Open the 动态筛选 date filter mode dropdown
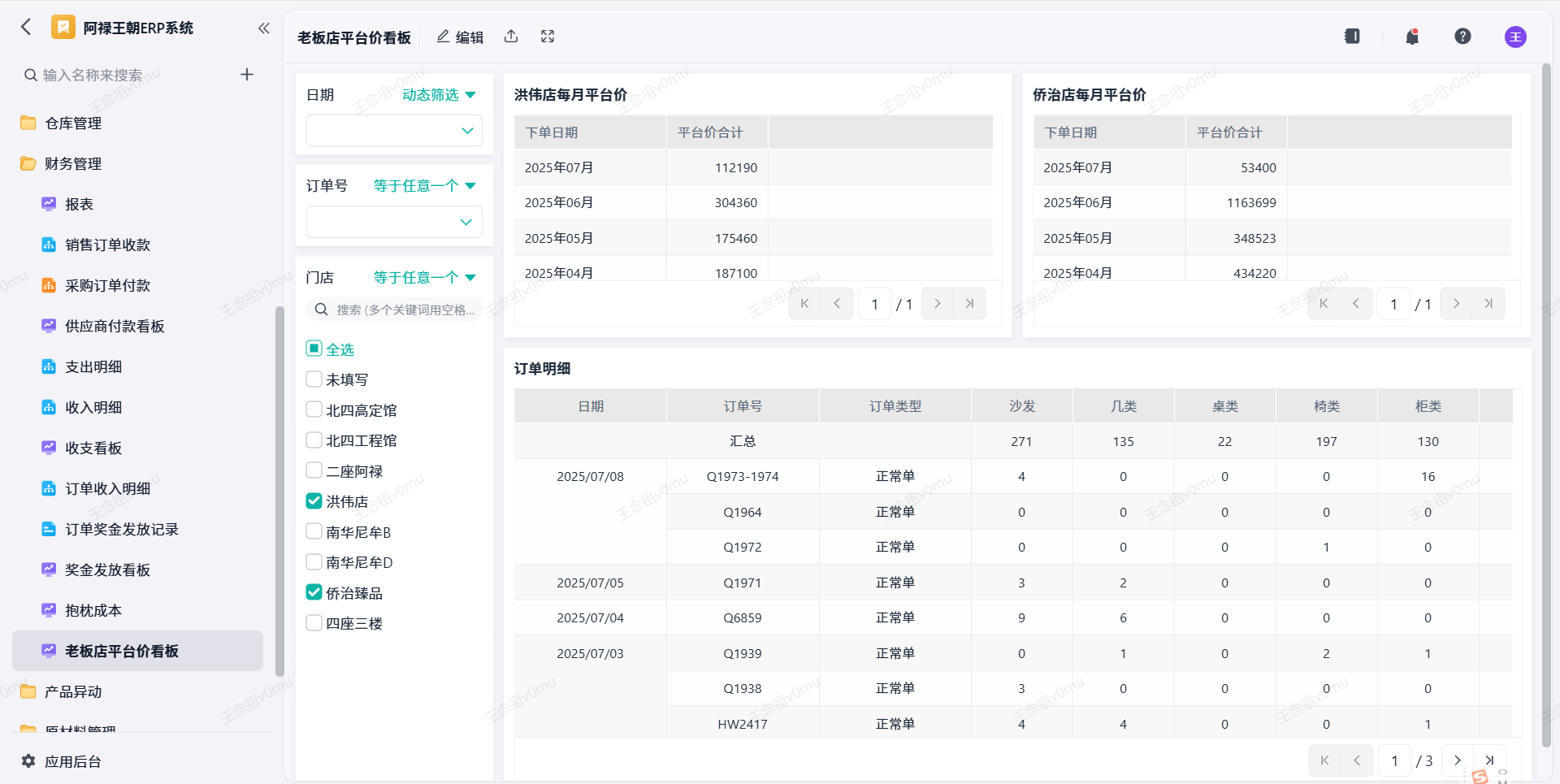Image resolution: width=1560 pixels, height=784 pixels. (x=440, y=95)
